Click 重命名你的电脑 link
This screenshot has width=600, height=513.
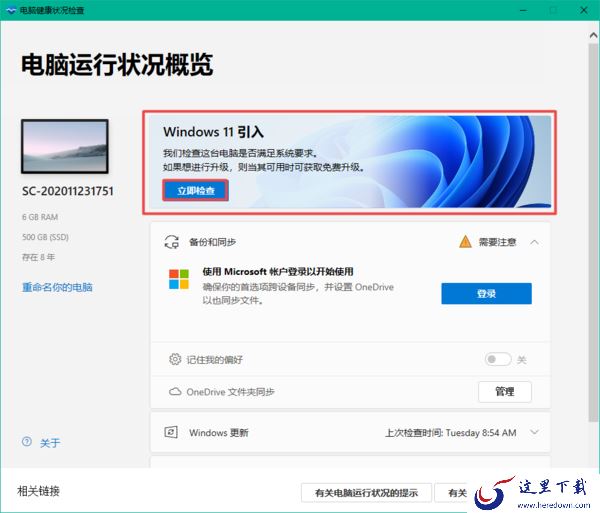pyautogui.click(x=57, y=287)
